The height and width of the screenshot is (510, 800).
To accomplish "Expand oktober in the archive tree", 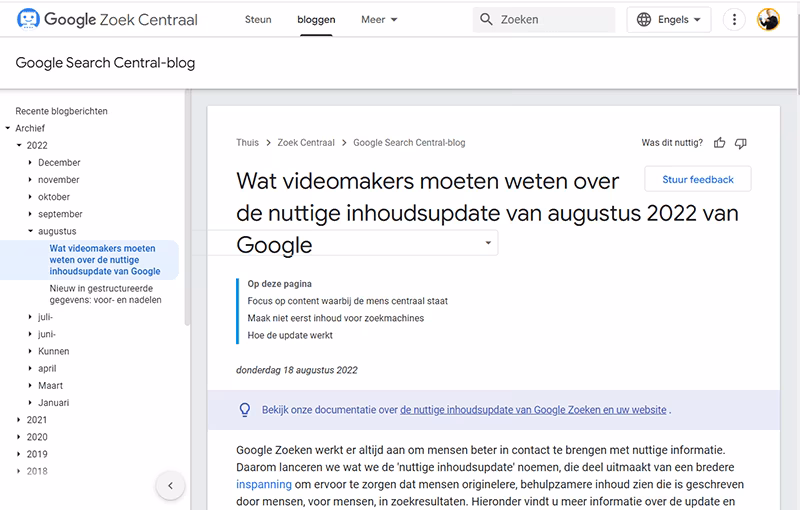I will click(x=30, y=197).
